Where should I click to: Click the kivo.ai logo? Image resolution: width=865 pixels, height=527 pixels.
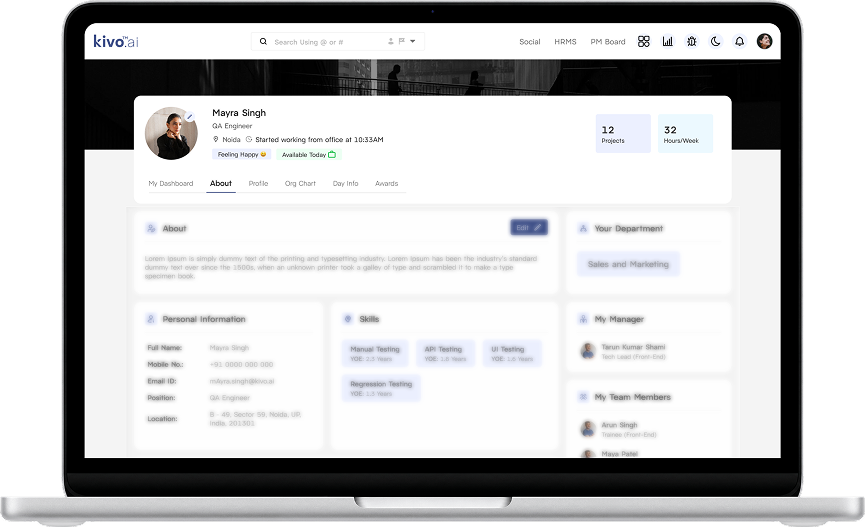point(116,41)
